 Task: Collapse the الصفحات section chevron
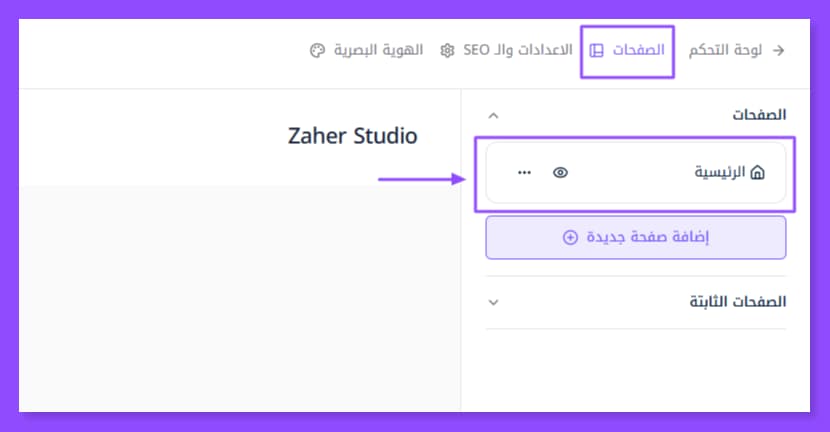coord(492,116)
